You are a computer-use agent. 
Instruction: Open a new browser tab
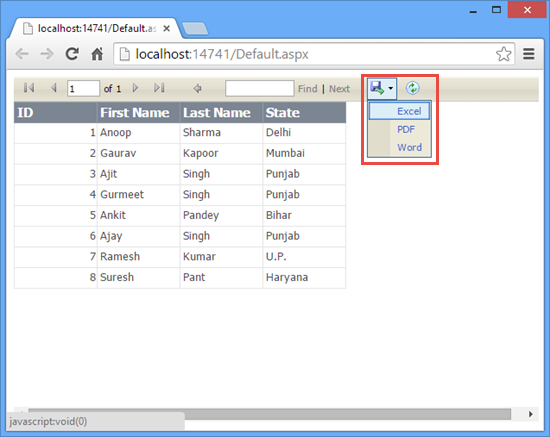click(x=195, y=29)
